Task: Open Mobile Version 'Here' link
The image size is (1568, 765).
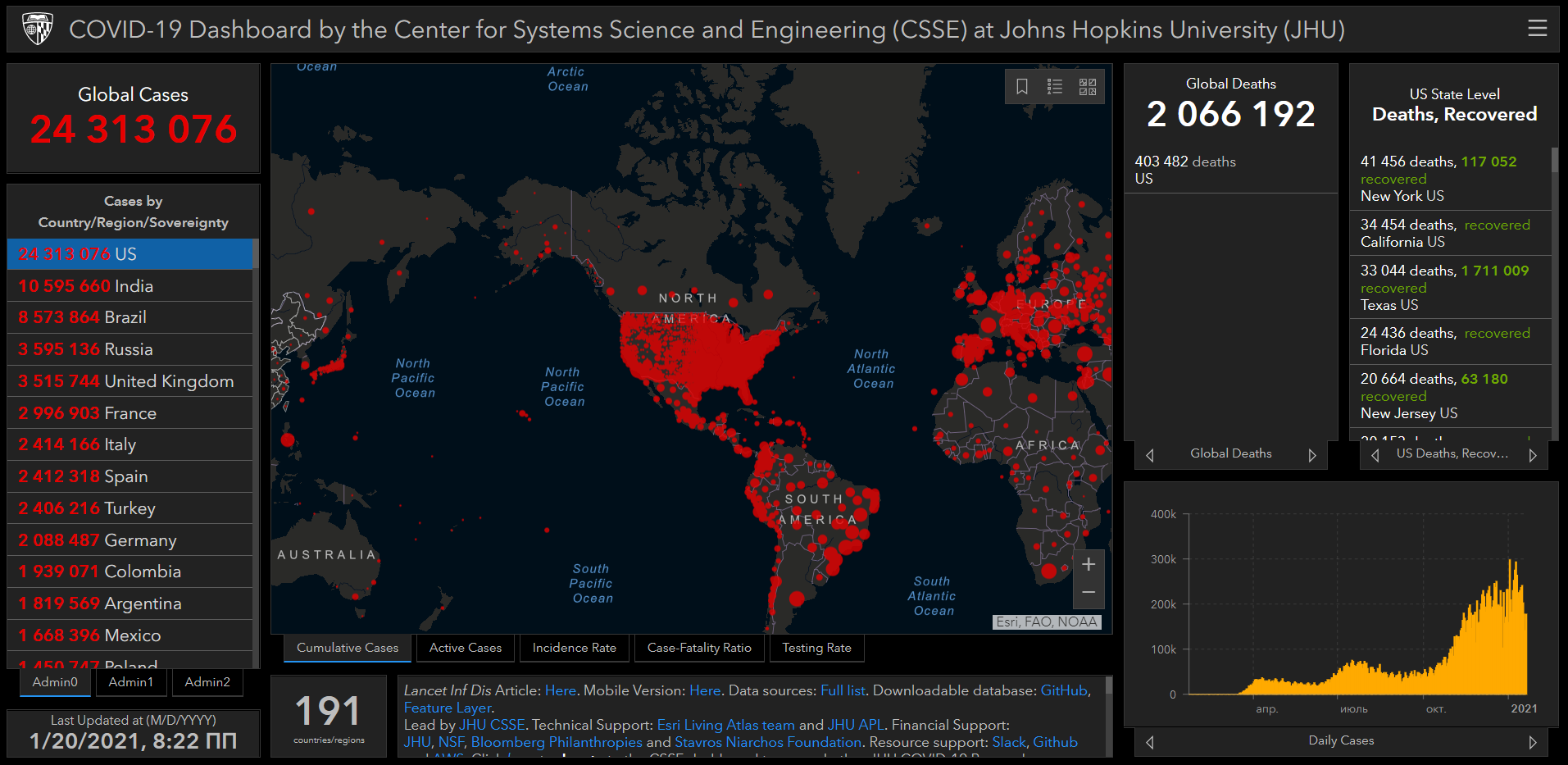Action: [x=705, y=690]
